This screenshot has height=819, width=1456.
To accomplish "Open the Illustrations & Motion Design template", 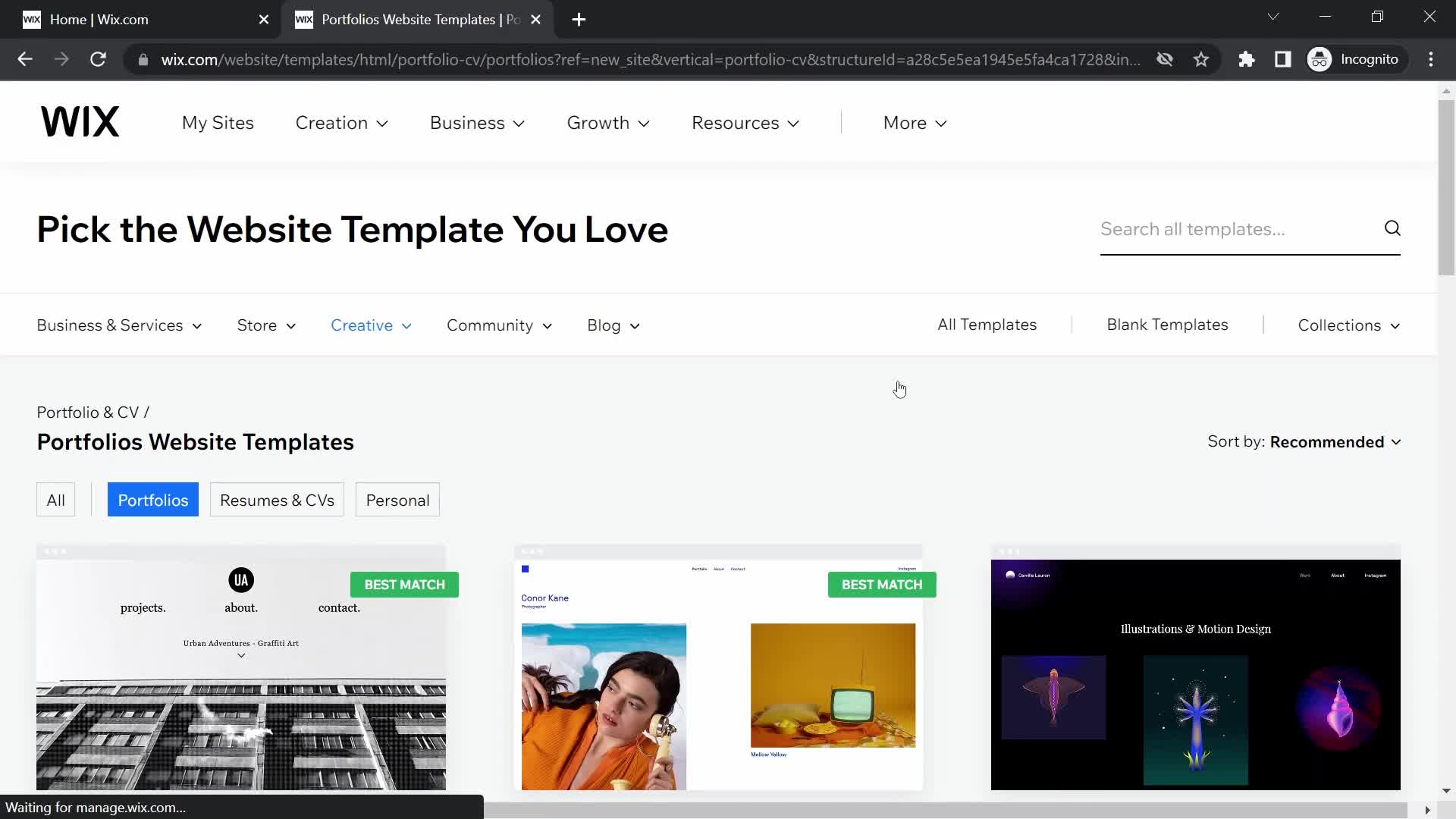I will [1195, 667].
